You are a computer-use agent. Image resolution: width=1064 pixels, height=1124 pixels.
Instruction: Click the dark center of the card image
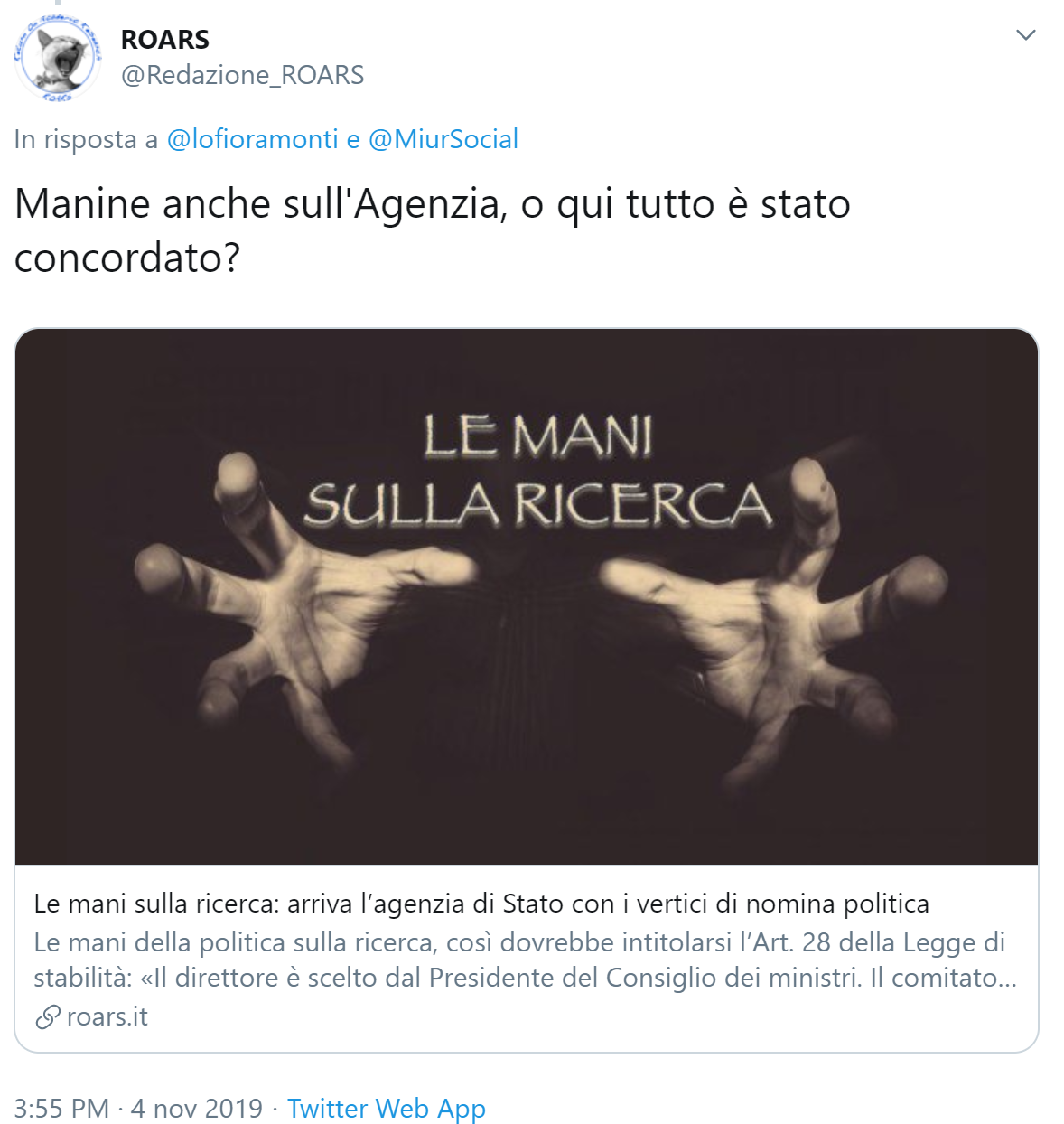point(537,651)
